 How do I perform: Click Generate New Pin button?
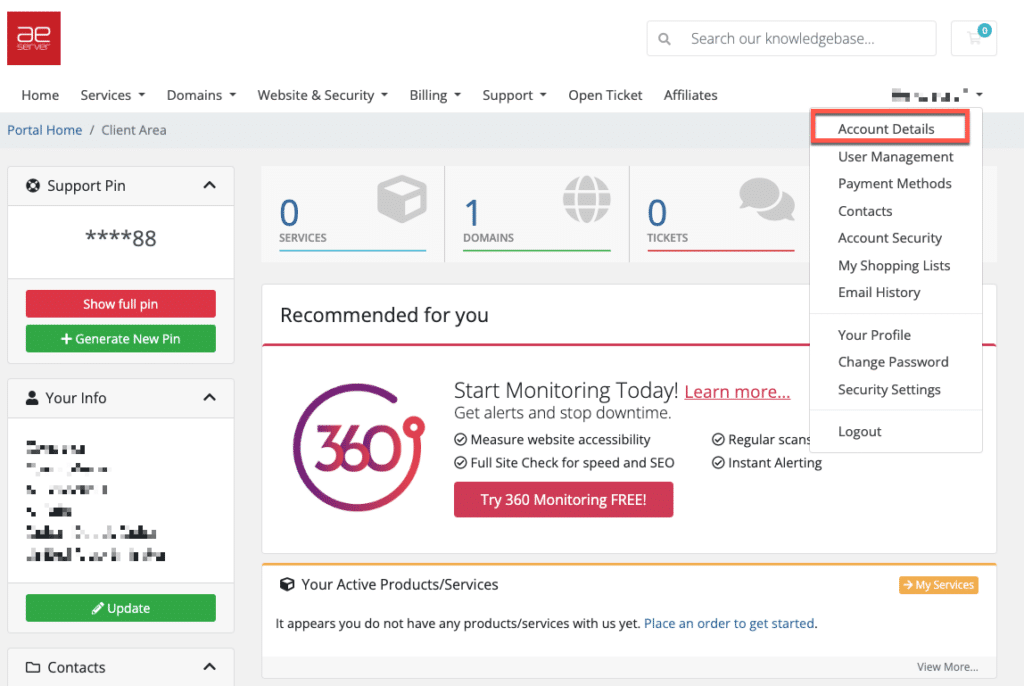(x=121, y=339)
